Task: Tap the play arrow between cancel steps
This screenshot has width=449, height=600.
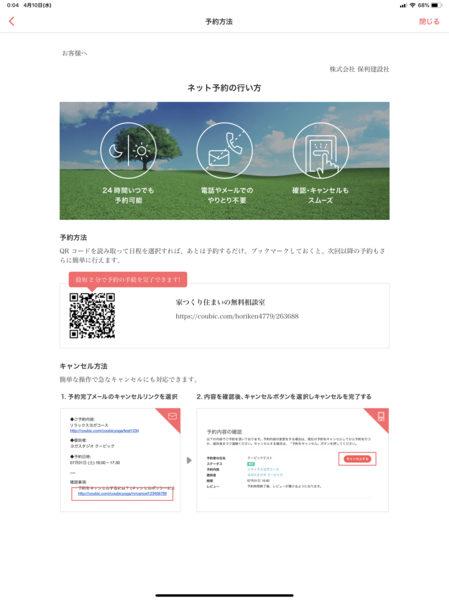Action: pyautogui.click(x=189, y=460)
